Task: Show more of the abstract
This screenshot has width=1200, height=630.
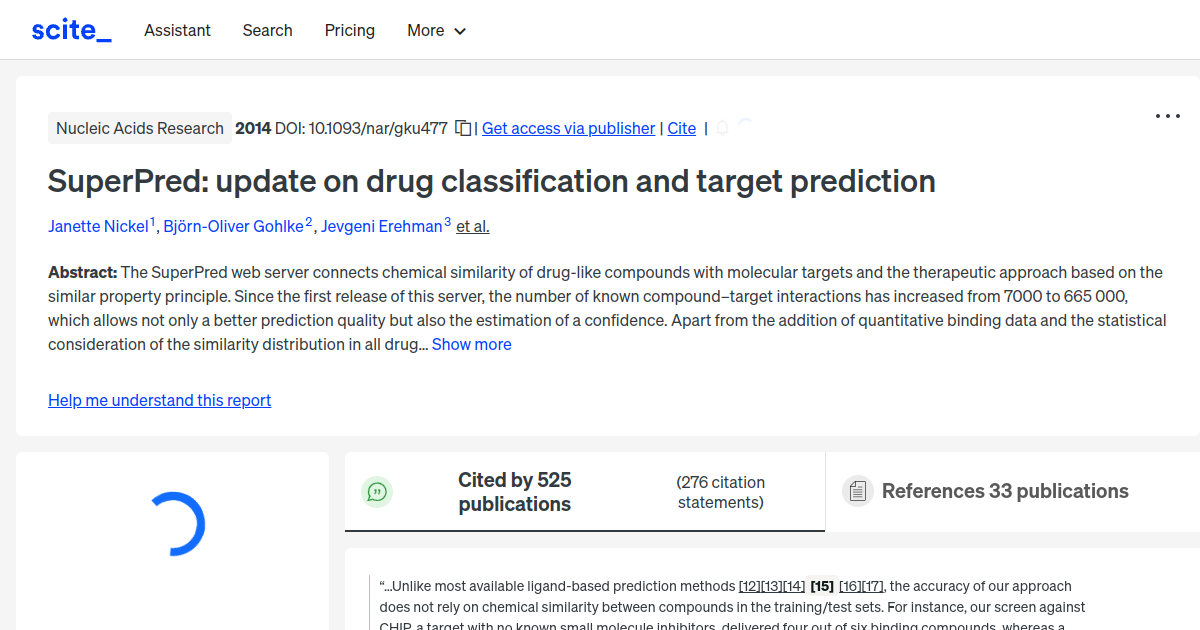Action: click(471, 344)
